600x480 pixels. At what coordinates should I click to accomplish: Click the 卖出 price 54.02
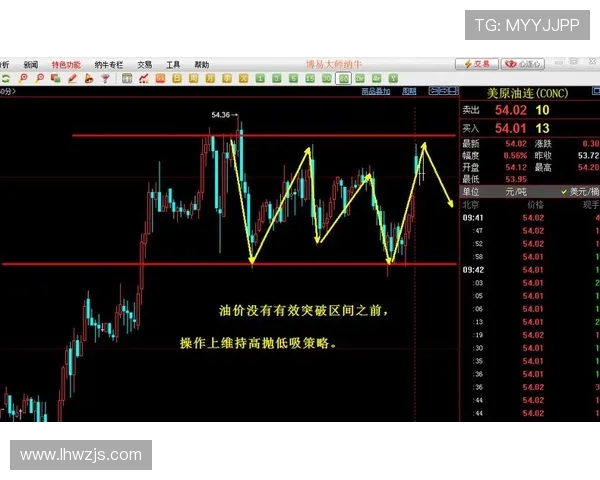pos(511,110)
